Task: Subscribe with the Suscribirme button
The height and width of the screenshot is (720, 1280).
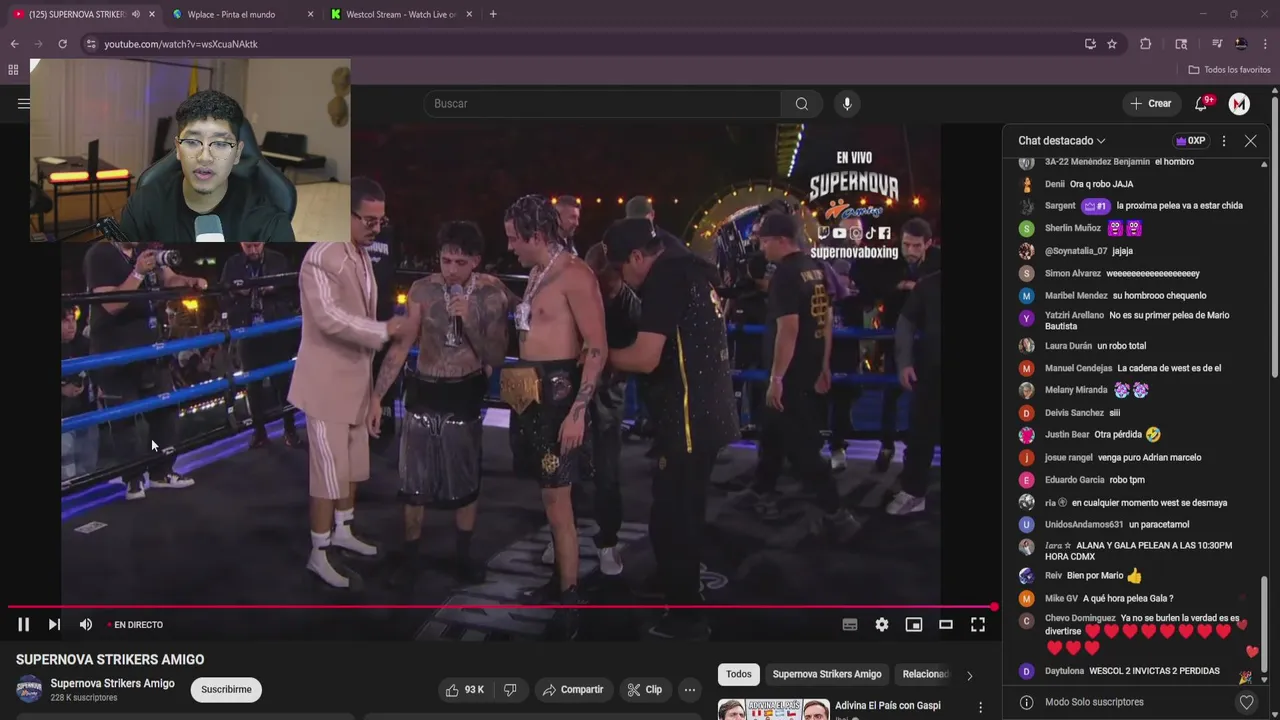Action: click(x=226, y=690)
